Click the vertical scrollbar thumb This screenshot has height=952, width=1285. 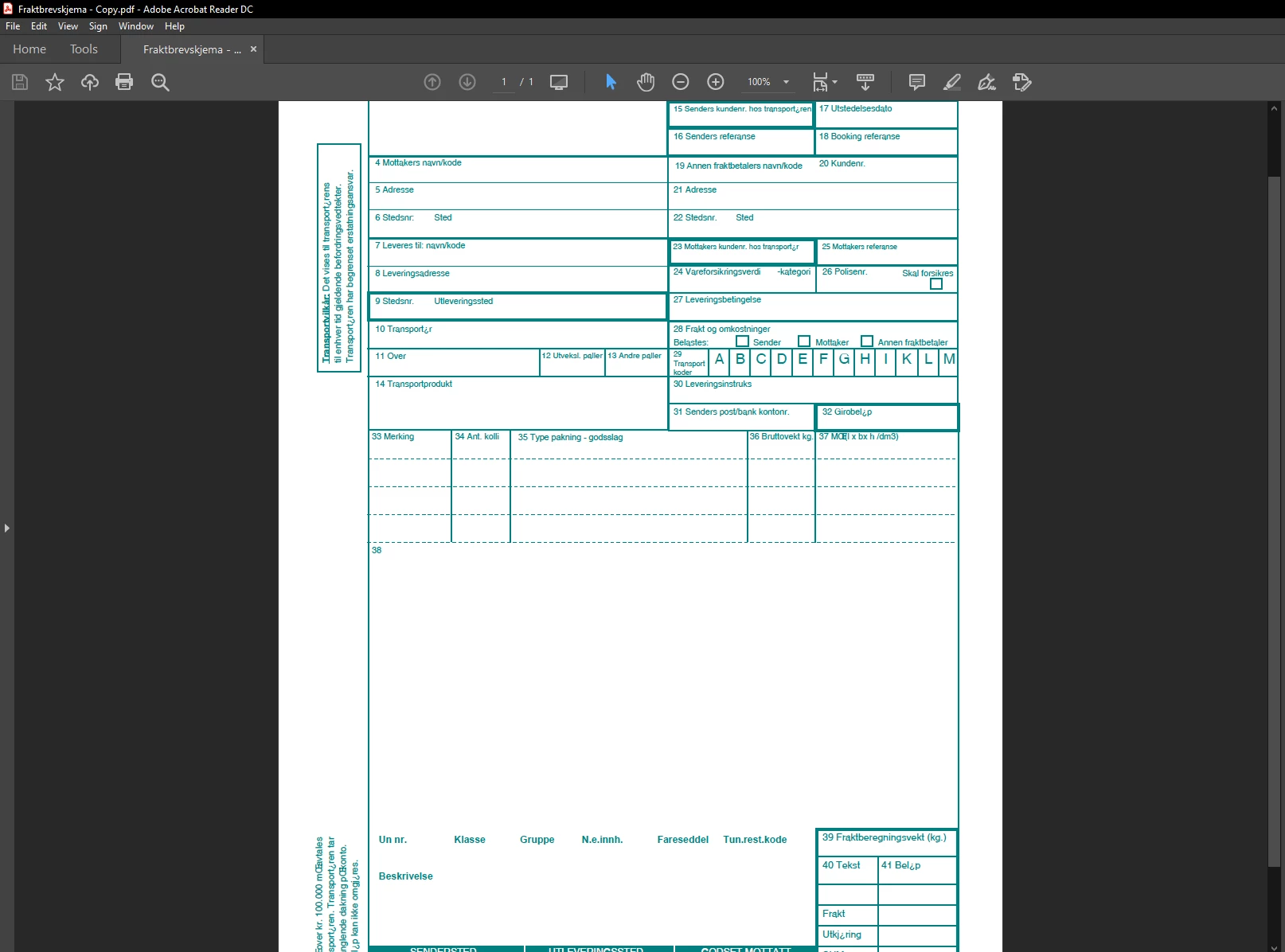tap(1275, 521)
